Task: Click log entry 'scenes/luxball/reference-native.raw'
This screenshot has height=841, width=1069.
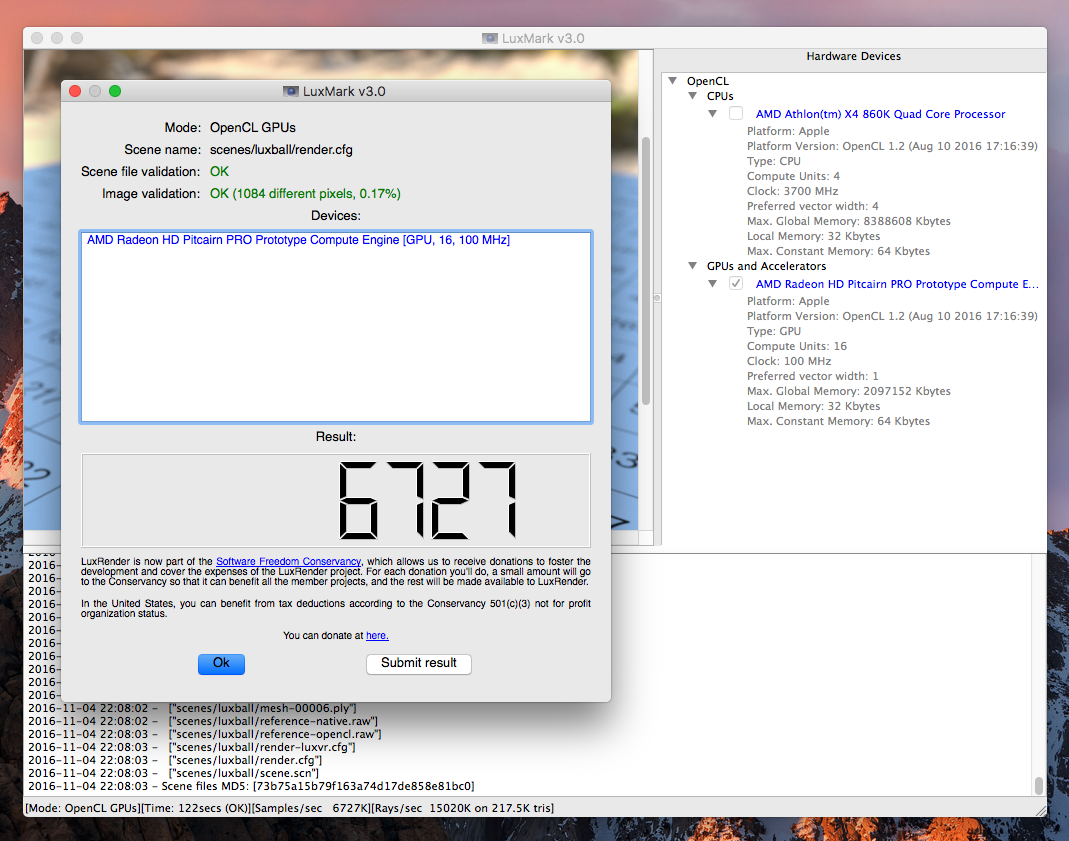Action: 203,721
